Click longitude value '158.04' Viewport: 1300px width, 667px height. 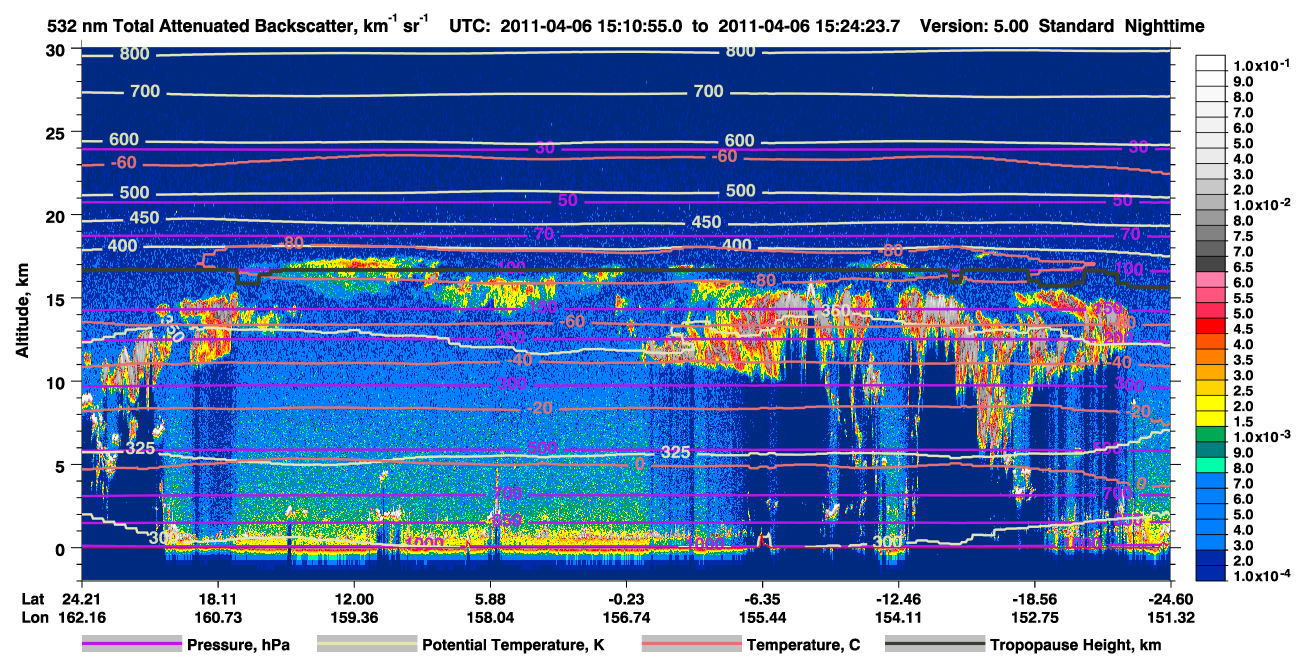click(490, 617)
